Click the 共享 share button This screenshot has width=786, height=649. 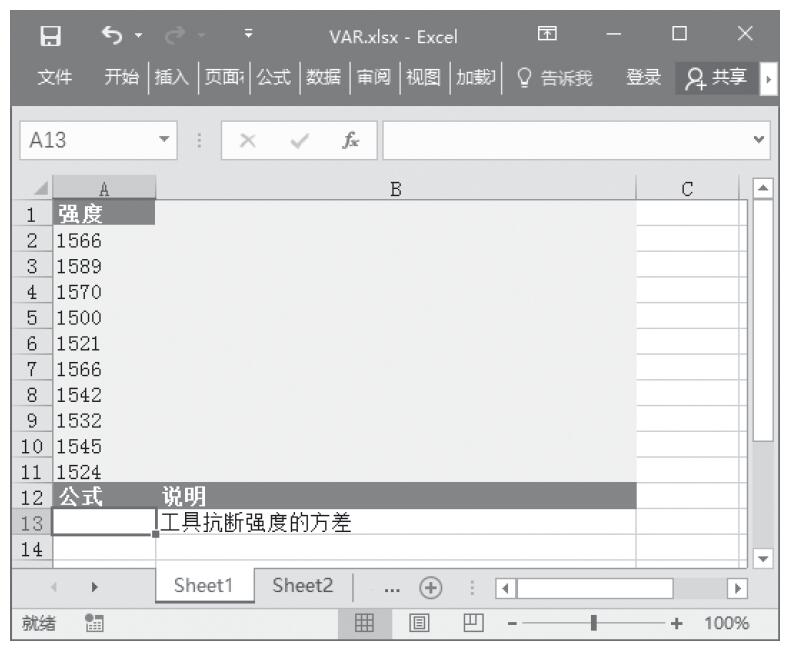[x=717, y=78]
